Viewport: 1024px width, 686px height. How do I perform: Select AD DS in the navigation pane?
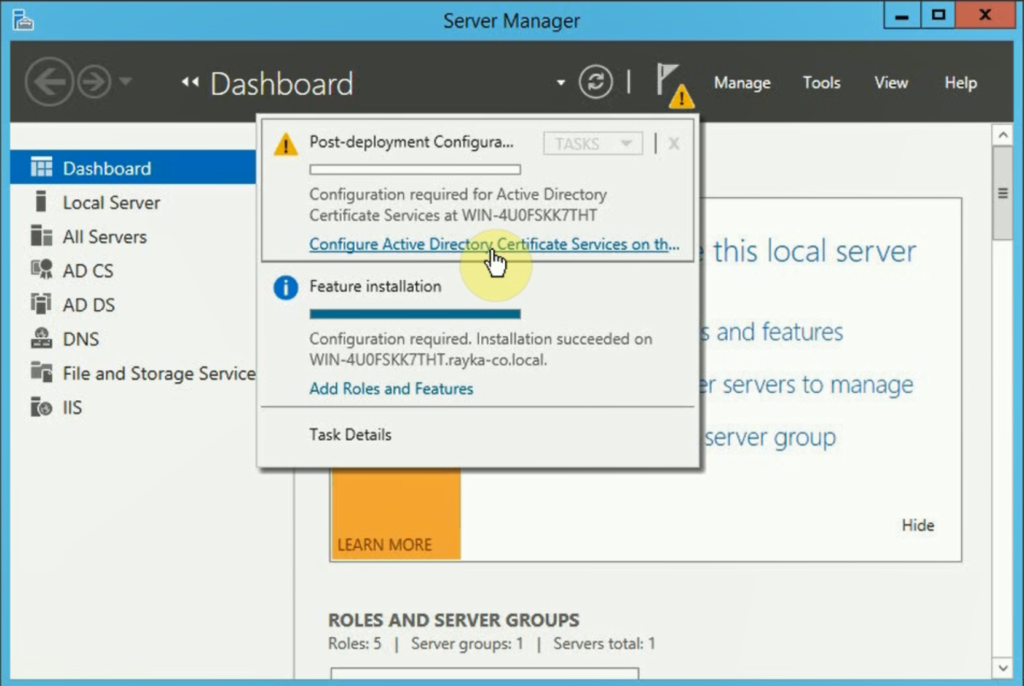point(133,304)
